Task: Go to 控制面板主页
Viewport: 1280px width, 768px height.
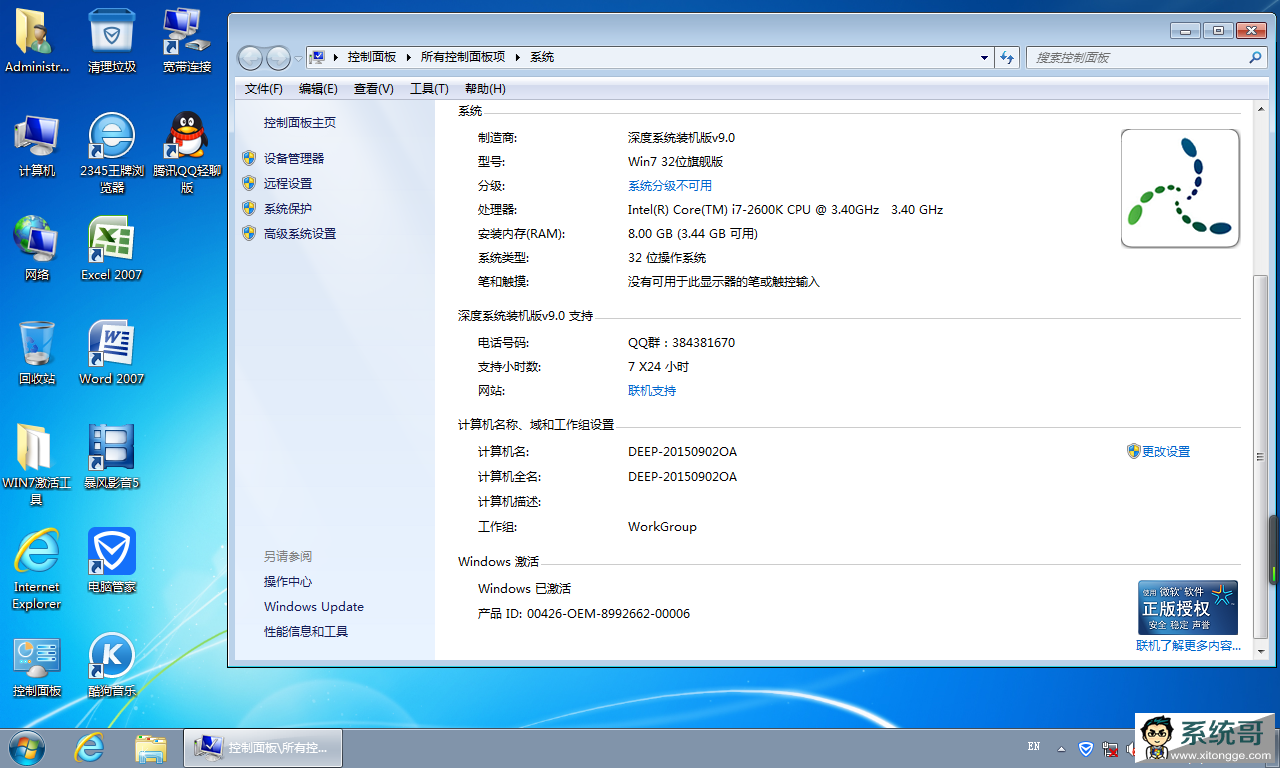Action: (300, 122)
